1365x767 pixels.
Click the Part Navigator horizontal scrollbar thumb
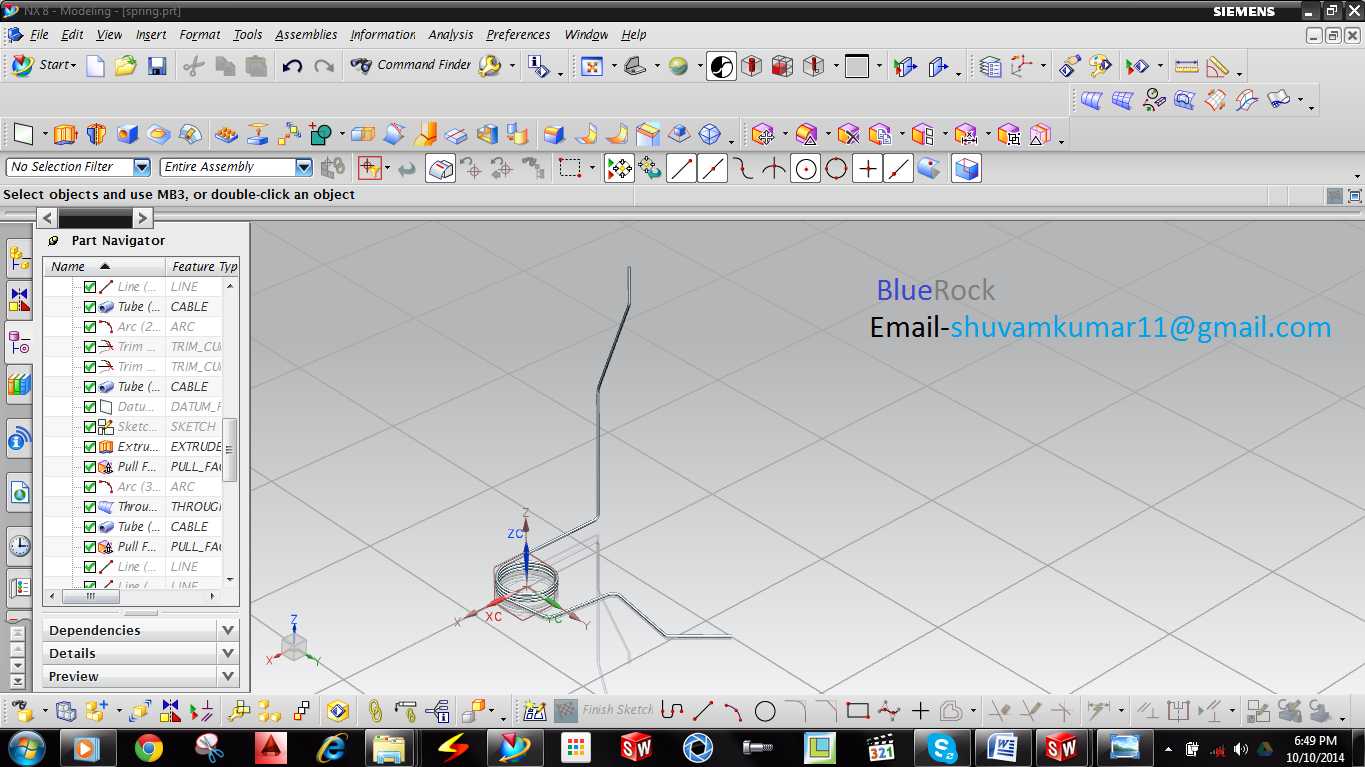[89, 596]
